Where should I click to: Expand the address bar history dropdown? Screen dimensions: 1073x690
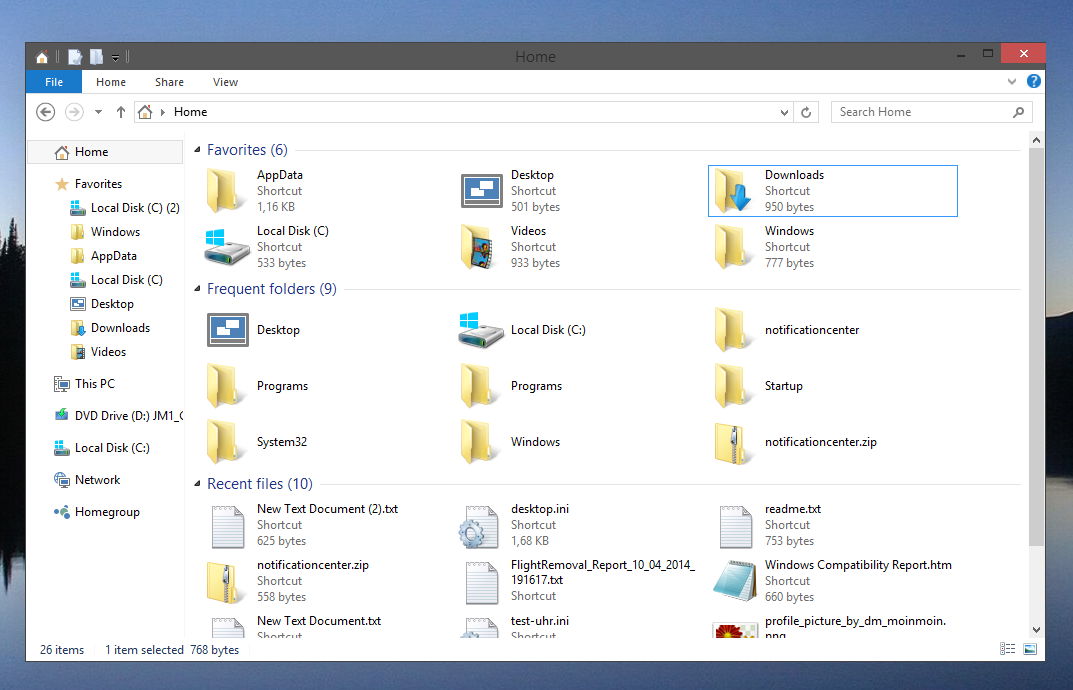784,112
